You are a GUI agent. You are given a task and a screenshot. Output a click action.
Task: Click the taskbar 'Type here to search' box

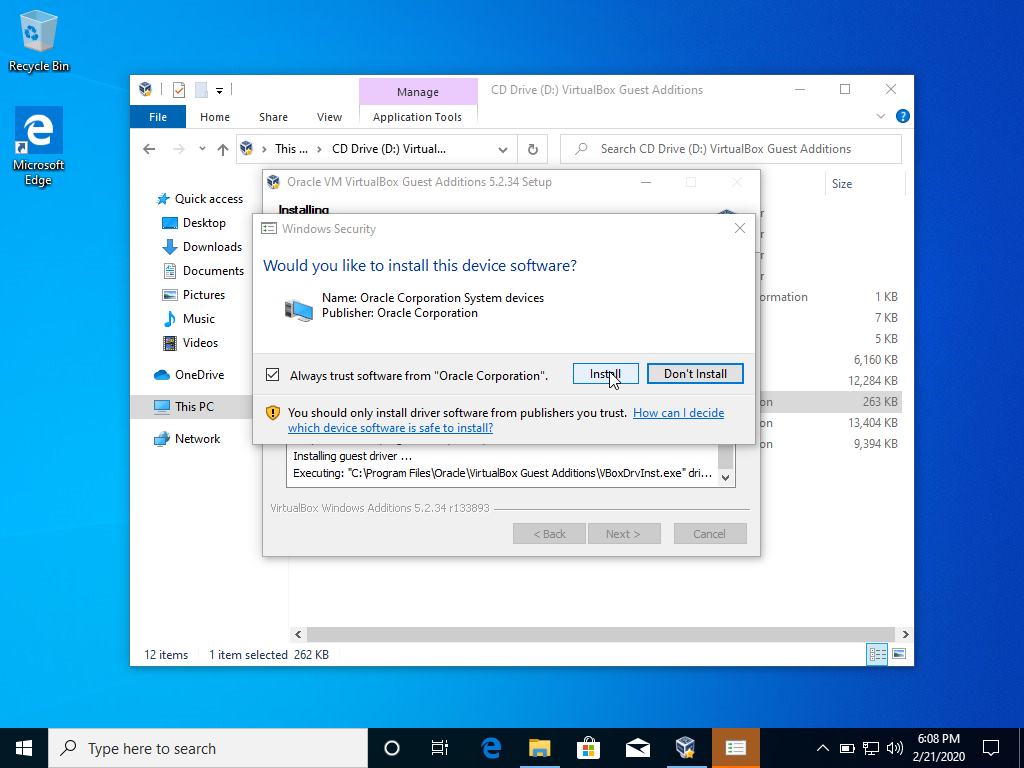(208, 748)
